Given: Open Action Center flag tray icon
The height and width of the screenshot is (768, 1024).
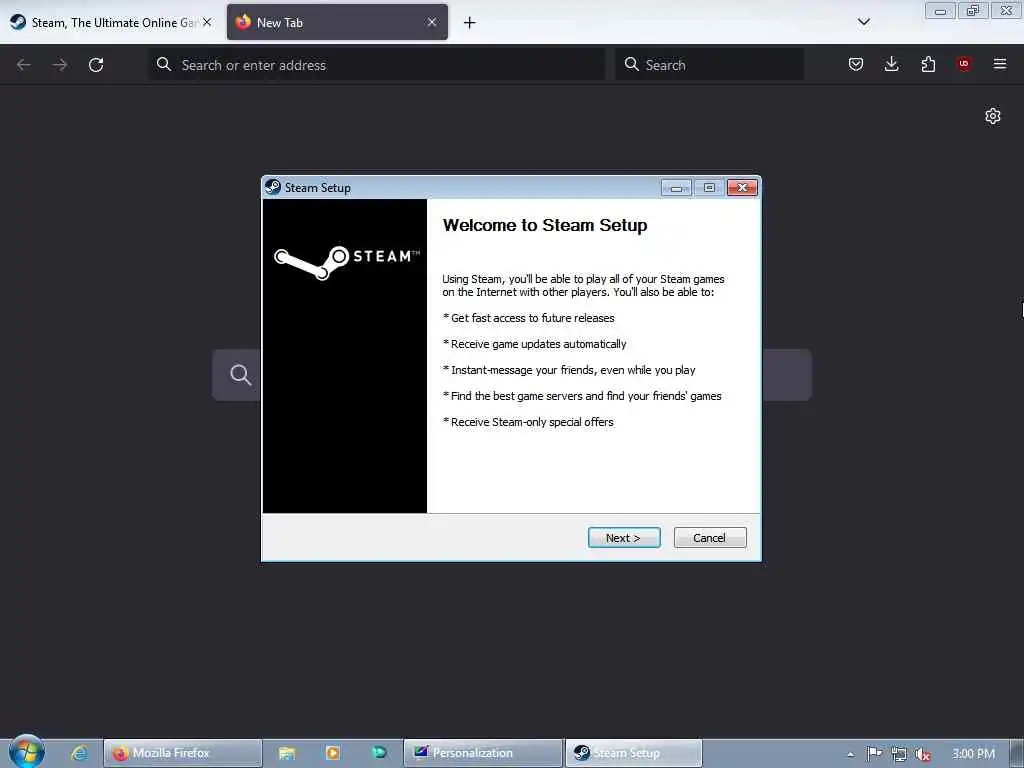Looking at the screenshot, I should coord(874,754).
